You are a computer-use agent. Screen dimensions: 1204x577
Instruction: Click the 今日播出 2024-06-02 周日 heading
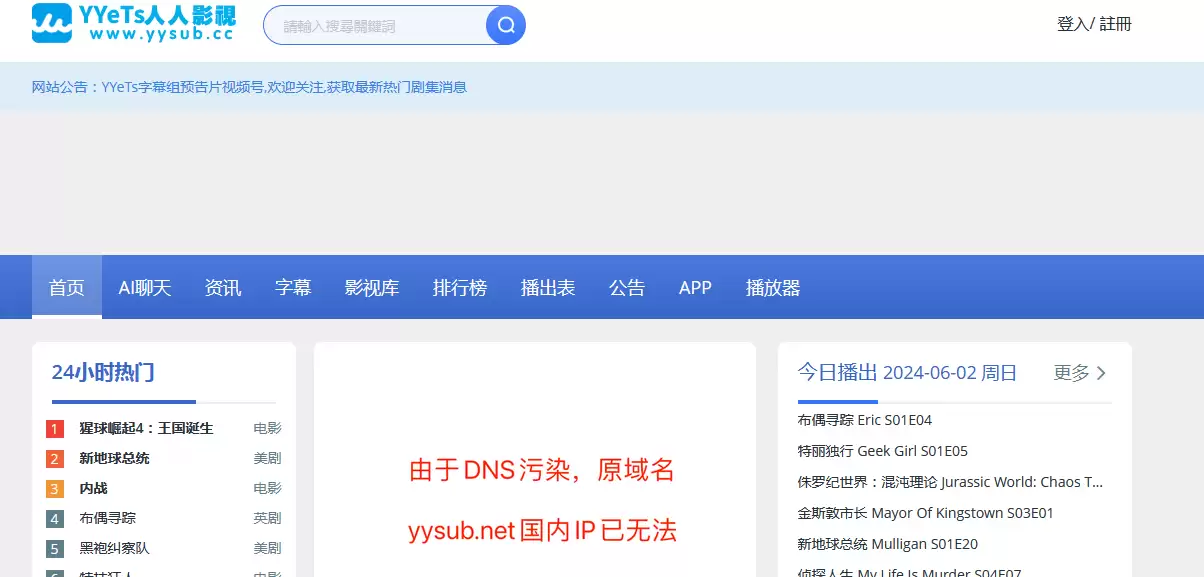(907, 373)
